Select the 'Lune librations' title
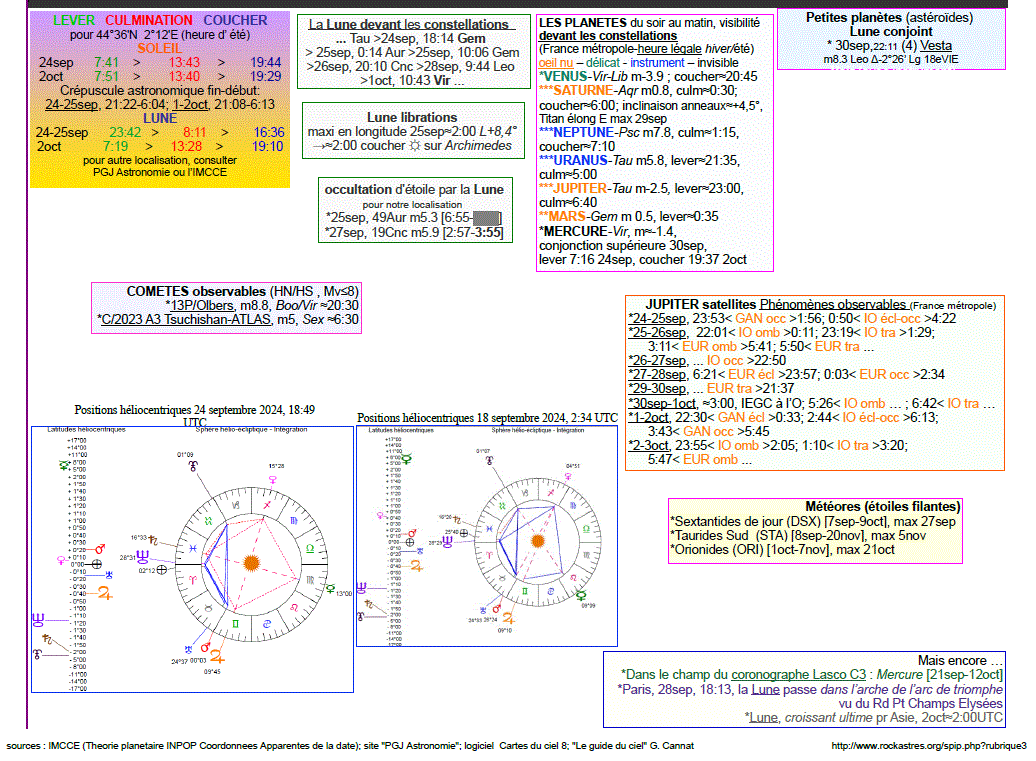The height and width of the screenshot is (761, 1036). tap(412, 118)
